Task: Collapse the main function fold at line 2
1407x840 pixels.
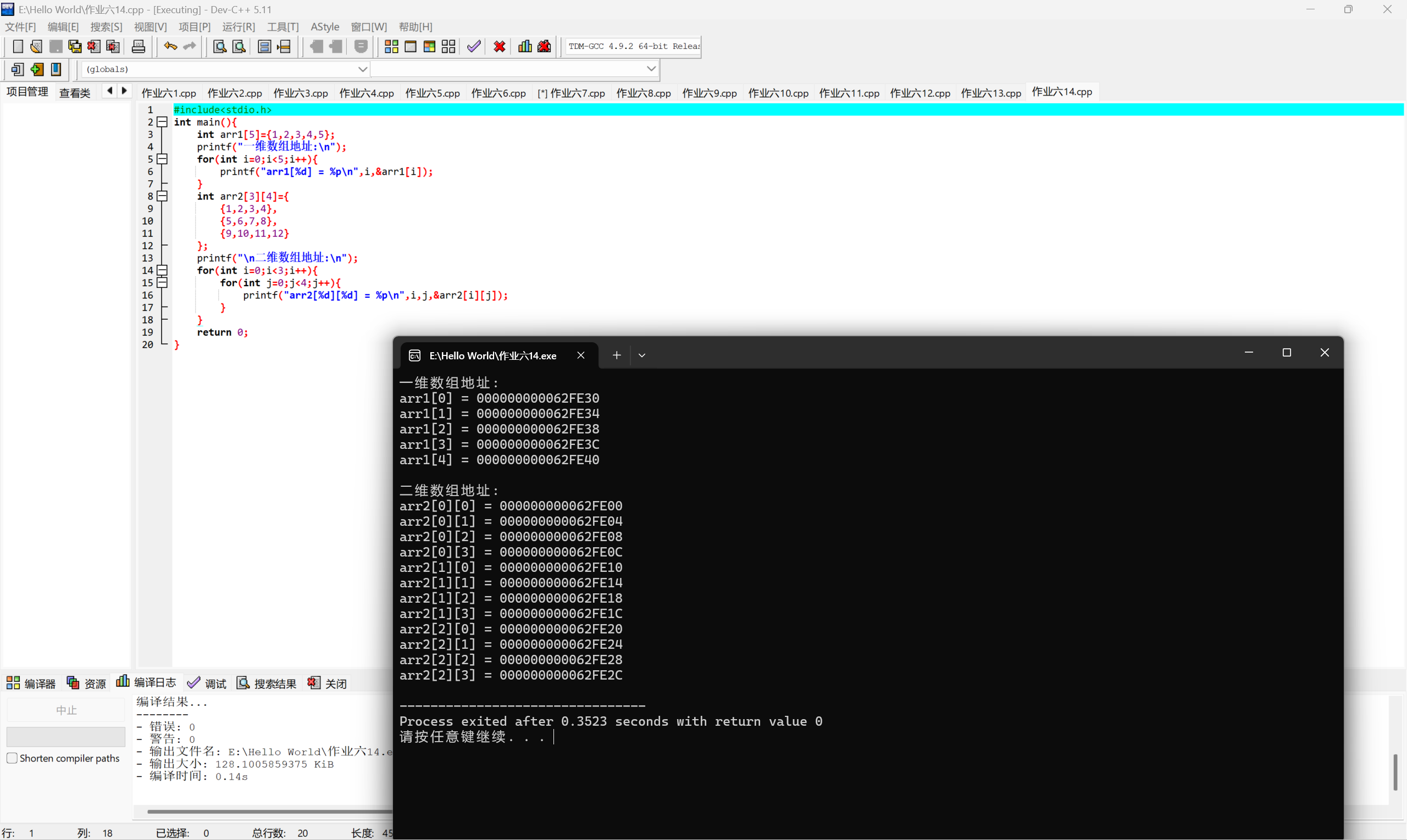Action: tap(163, 122)
